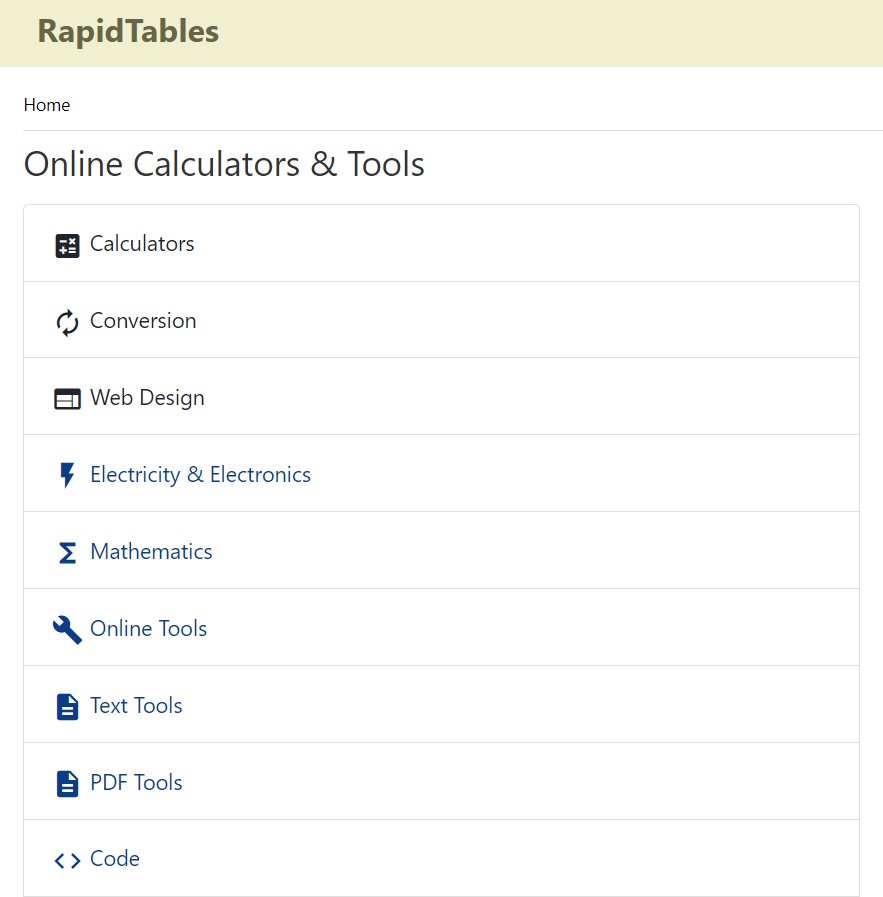Go to the Web Design text link
The width and height of the screenshot is (883, 897).
[147, 398]
